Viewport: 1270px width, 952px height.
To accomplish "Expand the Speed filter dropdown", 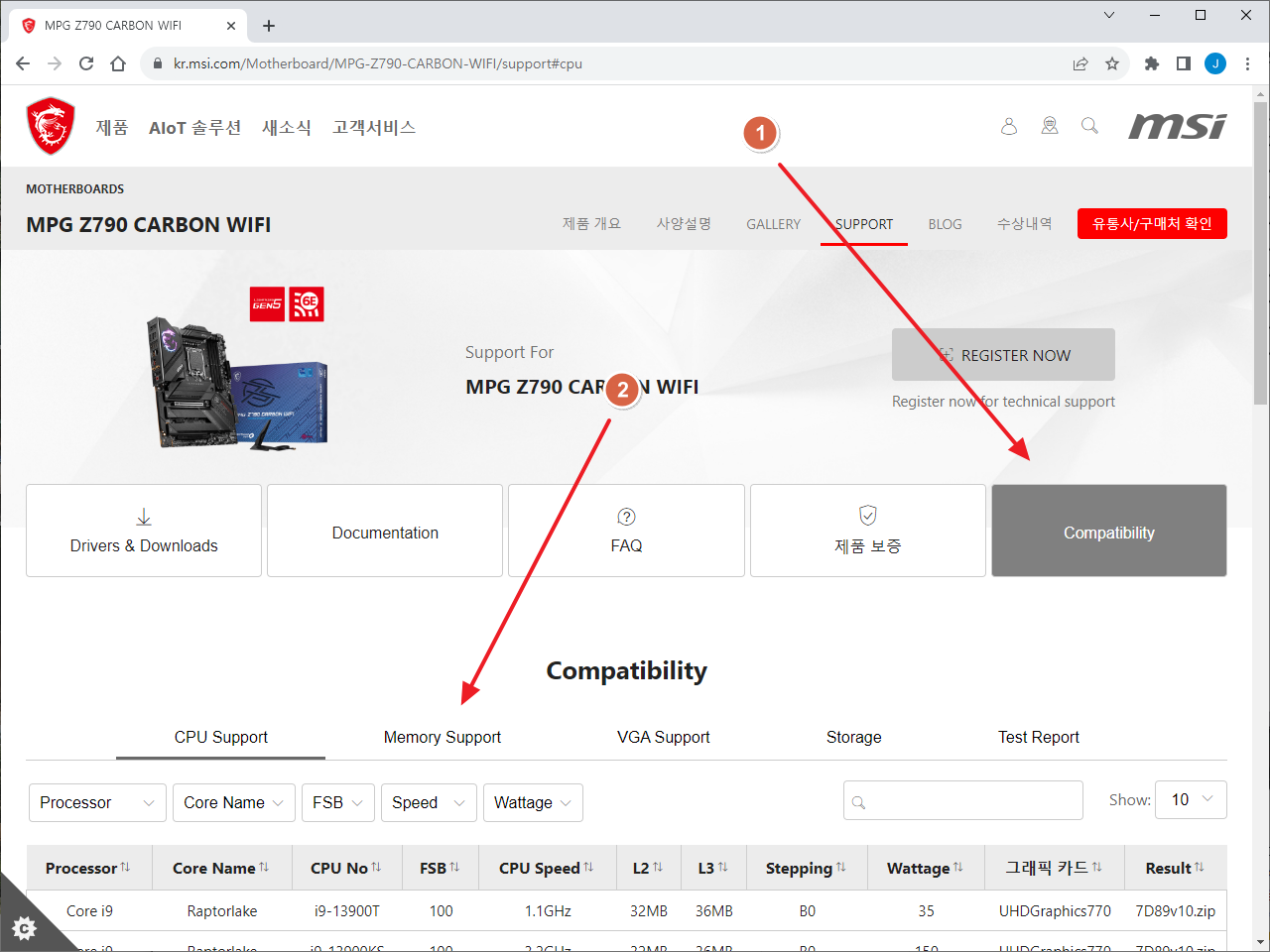I will click(x=429, y=802).
